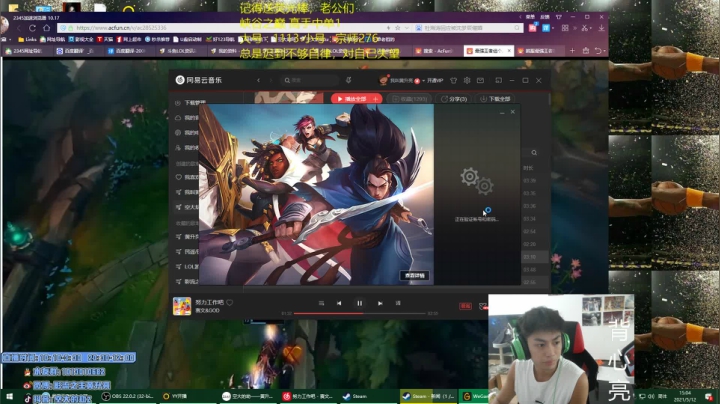Search within playlist magnifier icon
The width and height of the screenshot is (720, 404).
tap(534, 152)
